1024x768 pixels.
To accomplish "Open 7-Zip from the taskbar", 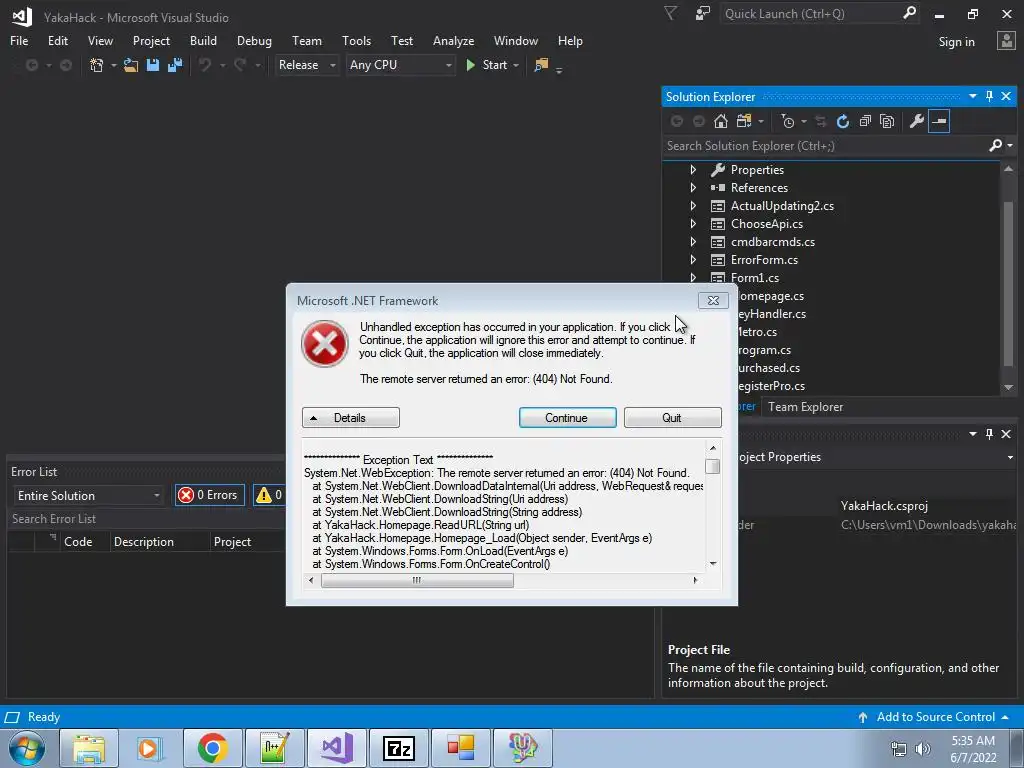I will [x=398, y=748].
